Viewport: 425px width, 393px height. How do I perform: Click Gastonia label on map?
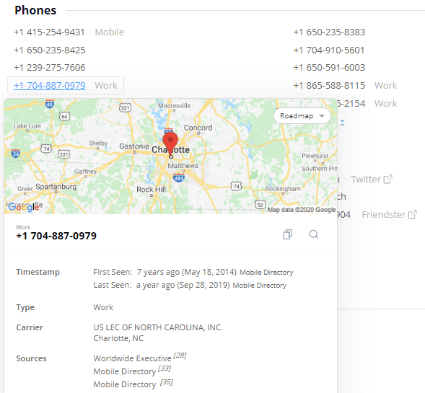tap(134, 146)
